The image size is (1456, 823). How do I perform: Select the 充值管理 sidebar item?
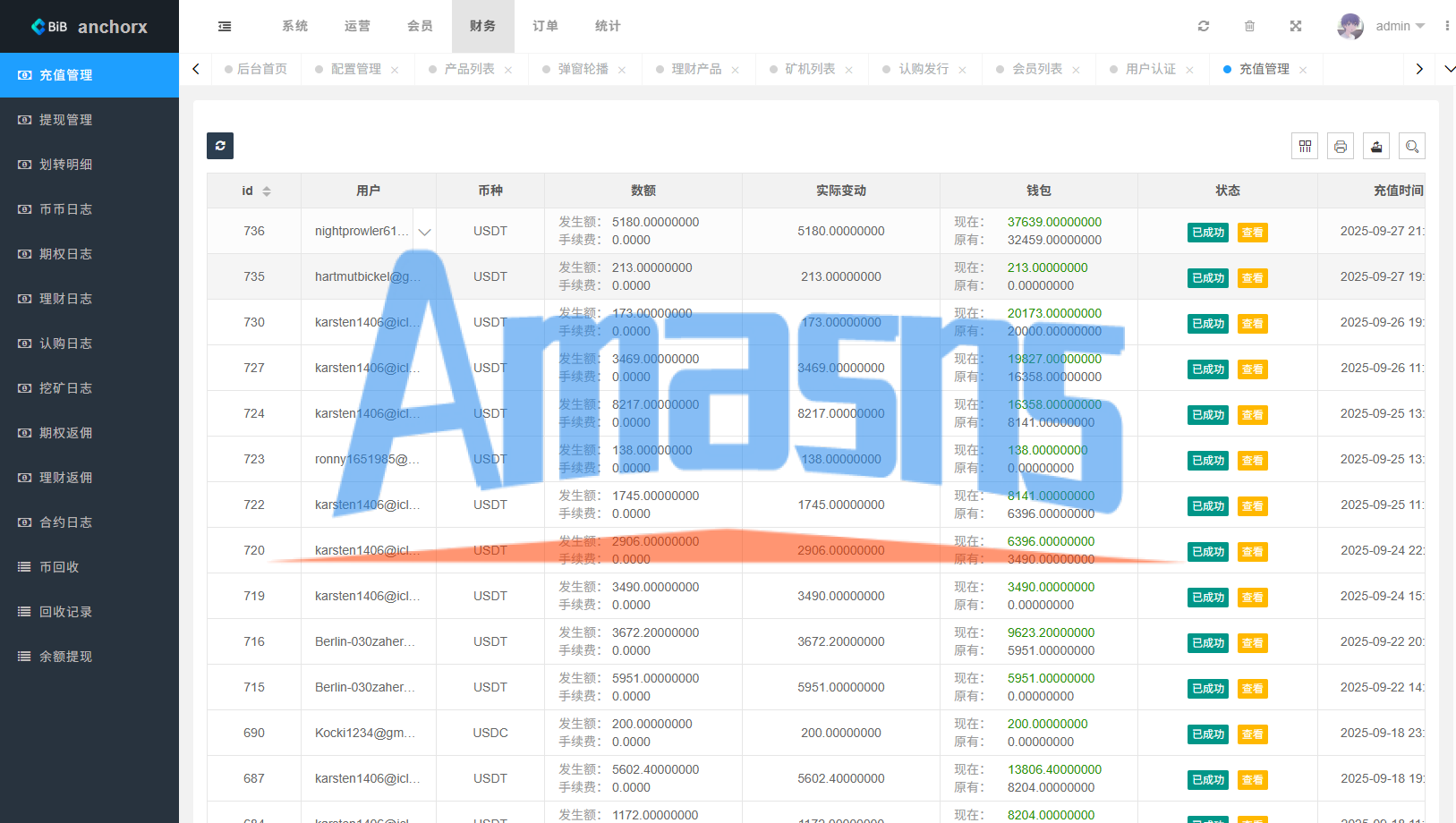click(x=89, y=75)
